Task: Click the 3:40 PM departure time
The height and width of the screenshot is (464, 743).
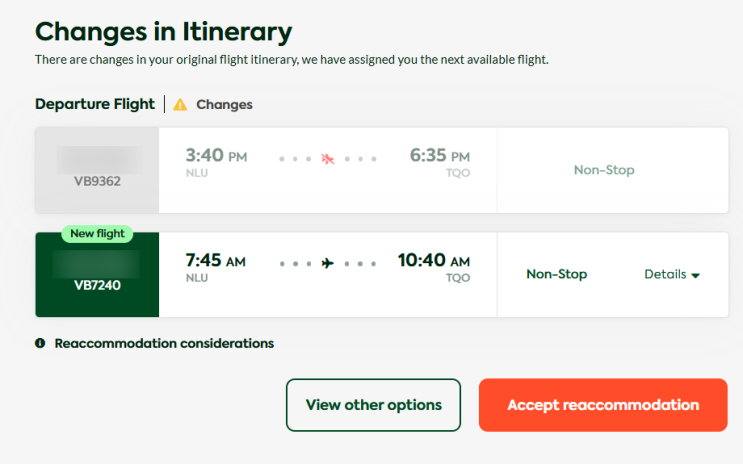Action: (215, 156)
